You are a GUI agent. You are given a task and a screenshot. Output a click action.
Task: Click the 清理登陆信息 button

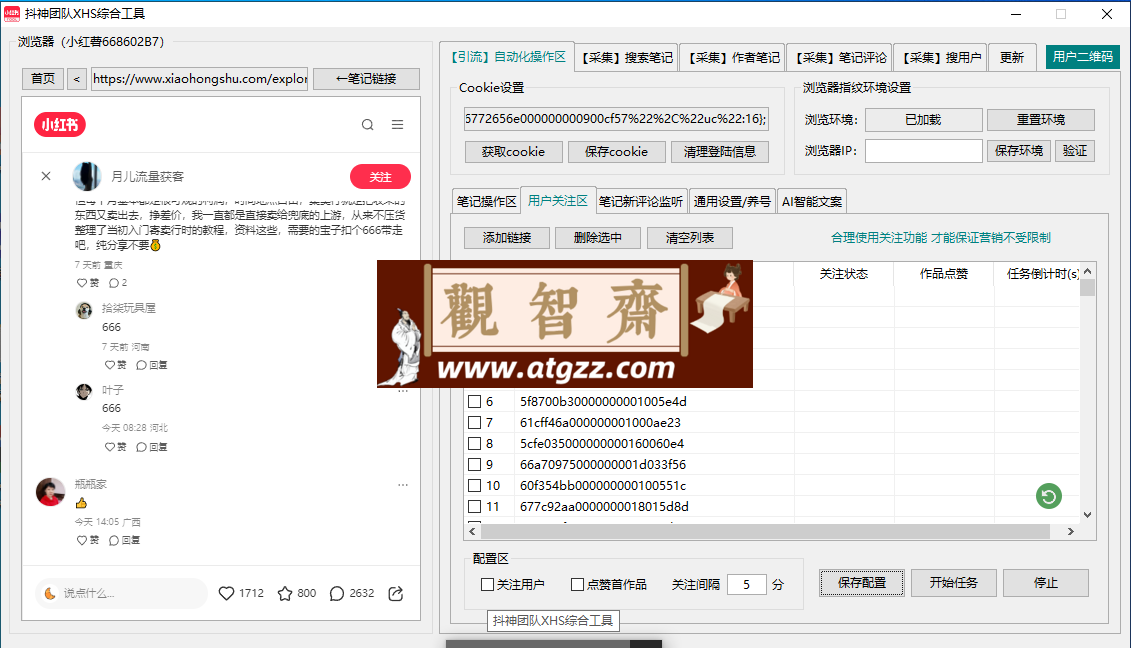tap(719, 152)
